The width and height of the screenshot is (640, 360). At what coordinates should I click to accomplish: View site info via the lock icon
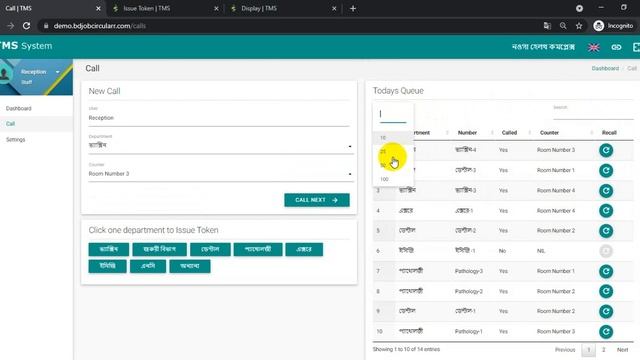[46, 26]
